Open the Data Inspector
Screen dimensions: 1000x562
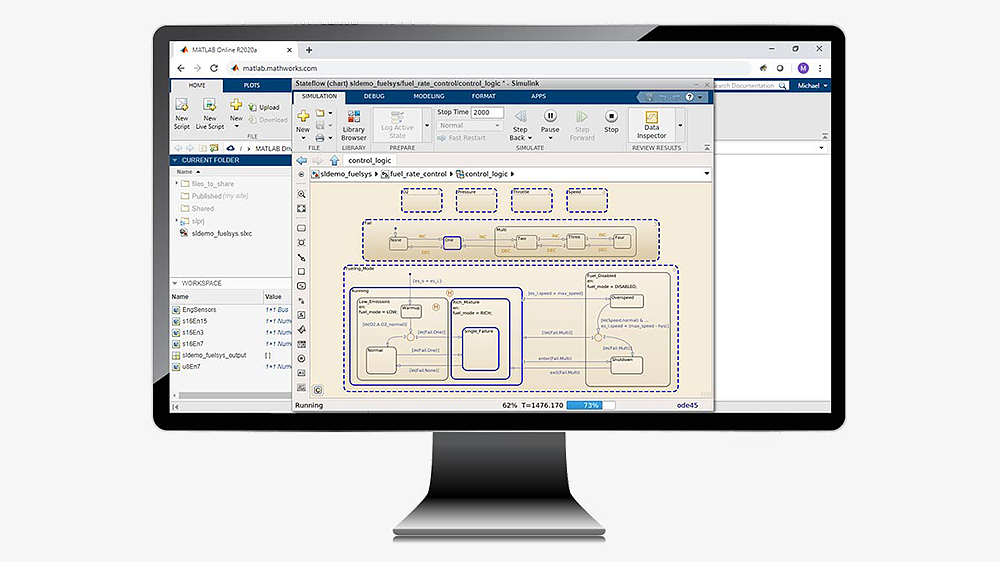pyautogui.click(x=651, y=124)
